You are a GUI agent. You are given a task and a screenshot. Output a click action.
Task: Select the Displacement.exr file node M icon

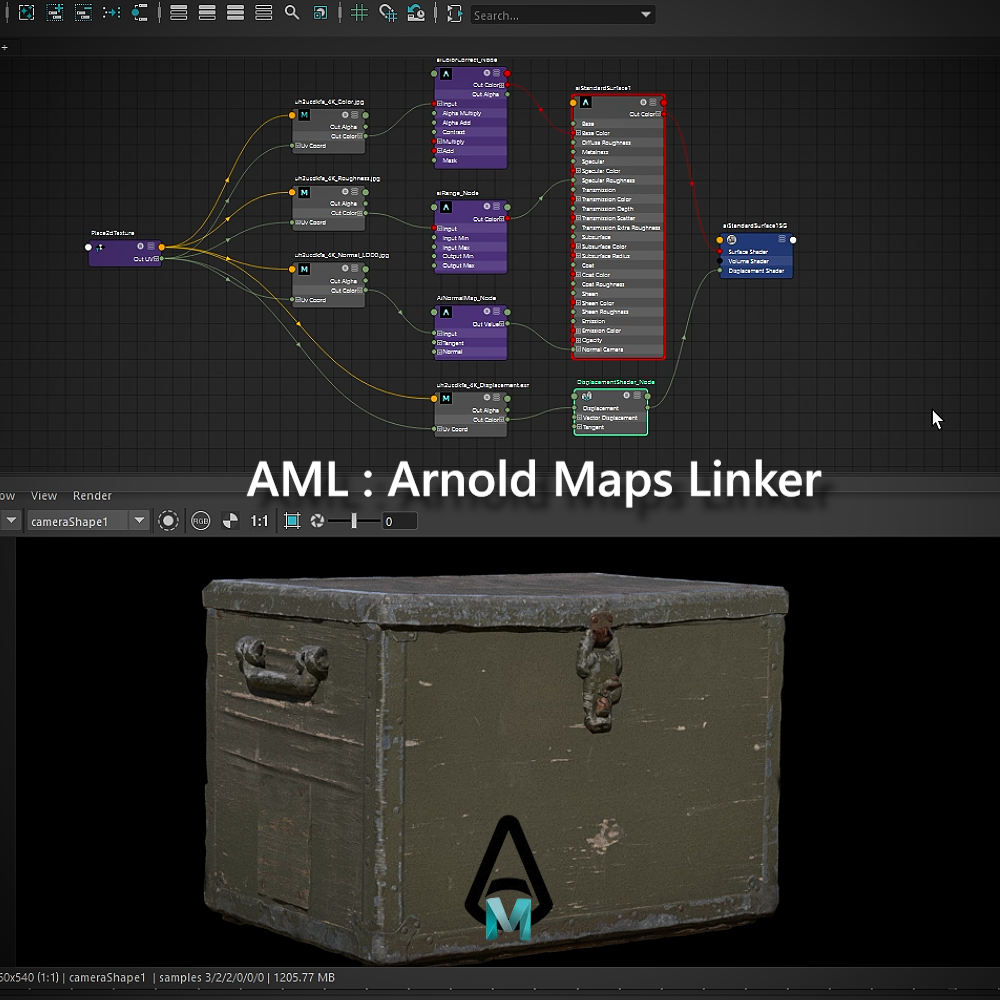coord(446,399)
